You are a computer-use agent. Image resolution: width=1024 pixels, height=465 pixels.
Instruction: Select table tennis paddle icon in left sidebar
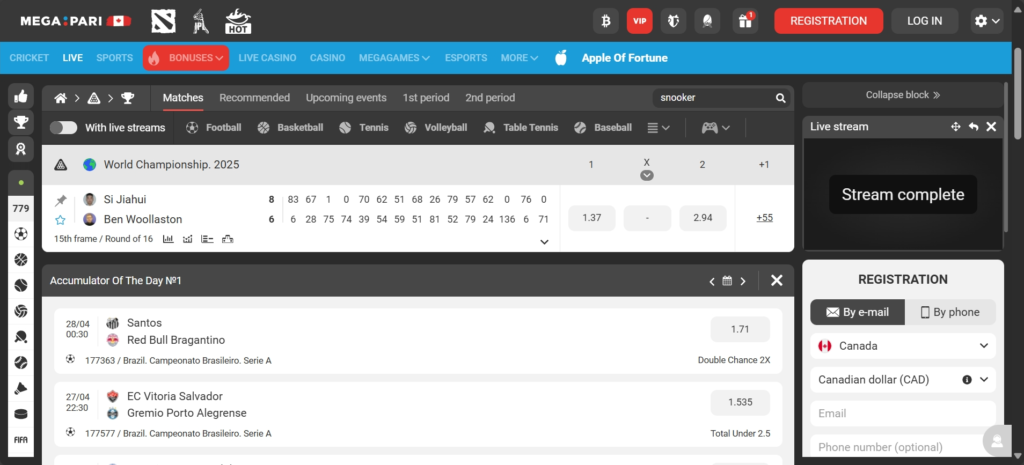point(21,337)
